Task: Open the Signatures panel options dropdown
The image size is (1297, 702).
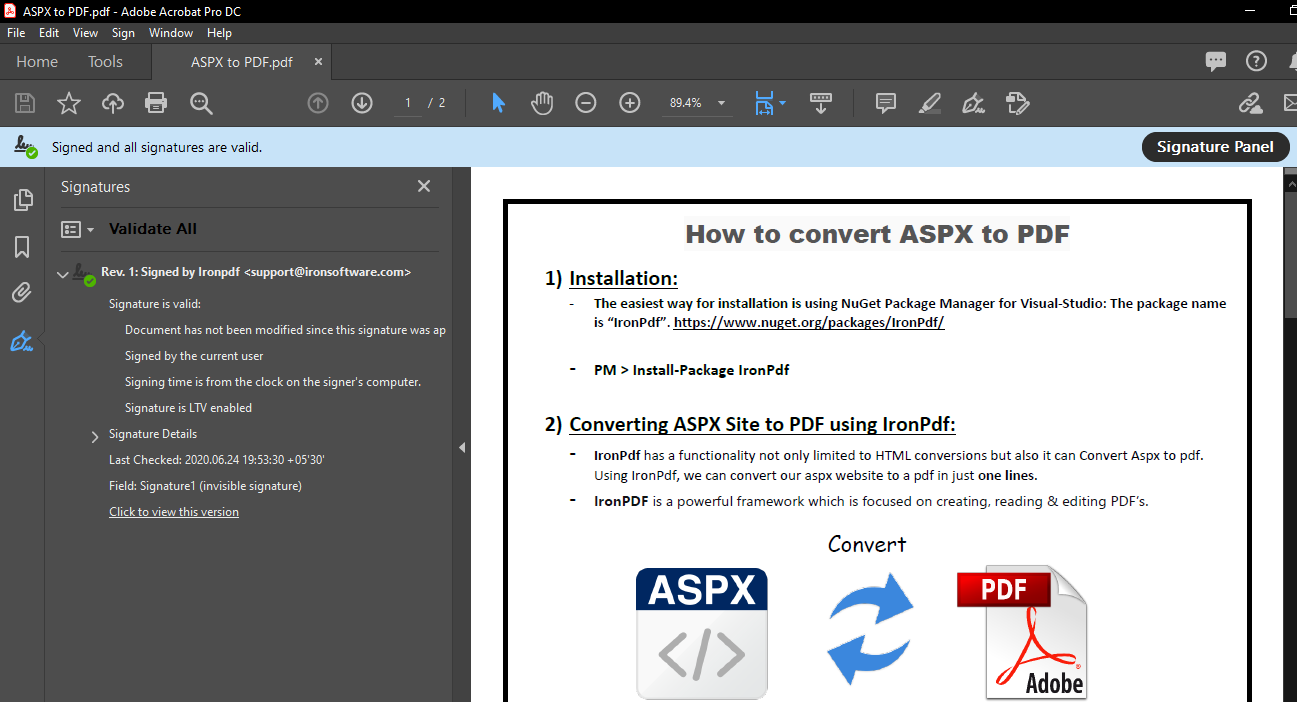Action: click(77, 229)
